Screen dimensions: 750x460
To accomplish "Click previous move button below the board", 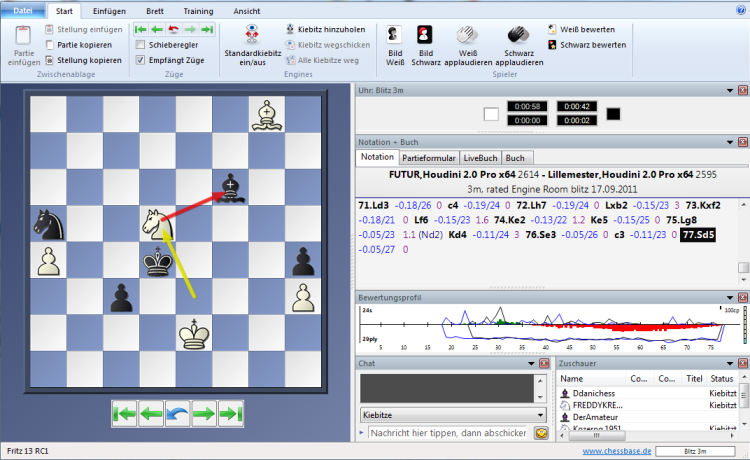I will point(151,414).
